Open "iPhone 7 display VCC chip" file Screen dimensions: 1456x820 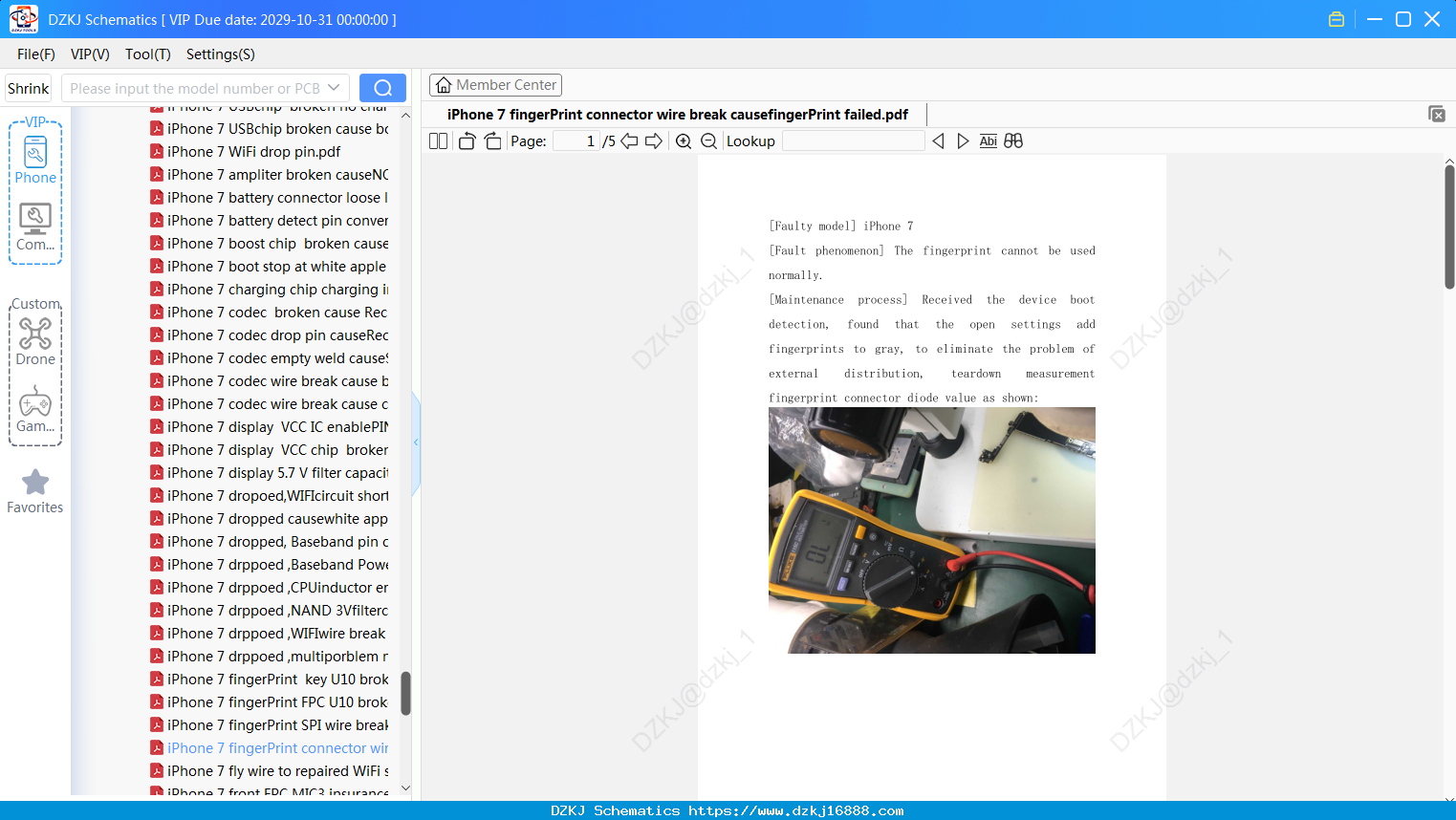click(x=270, y=450)
